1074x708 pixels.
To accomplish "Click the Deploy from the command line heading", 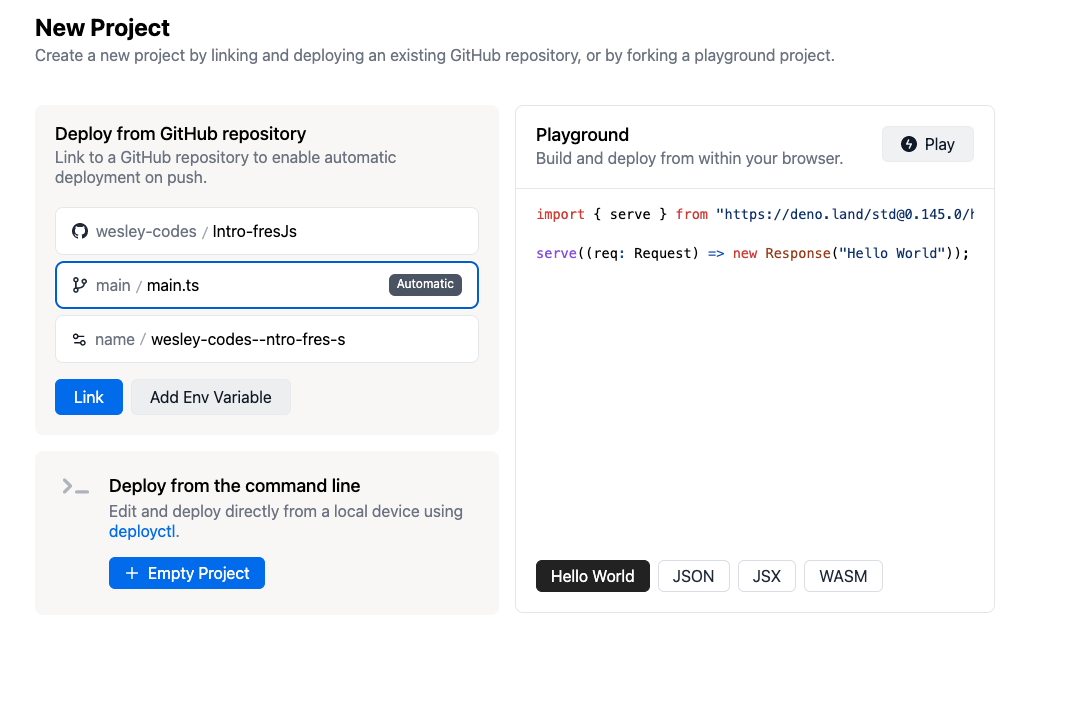I will [x=234, y=485].
